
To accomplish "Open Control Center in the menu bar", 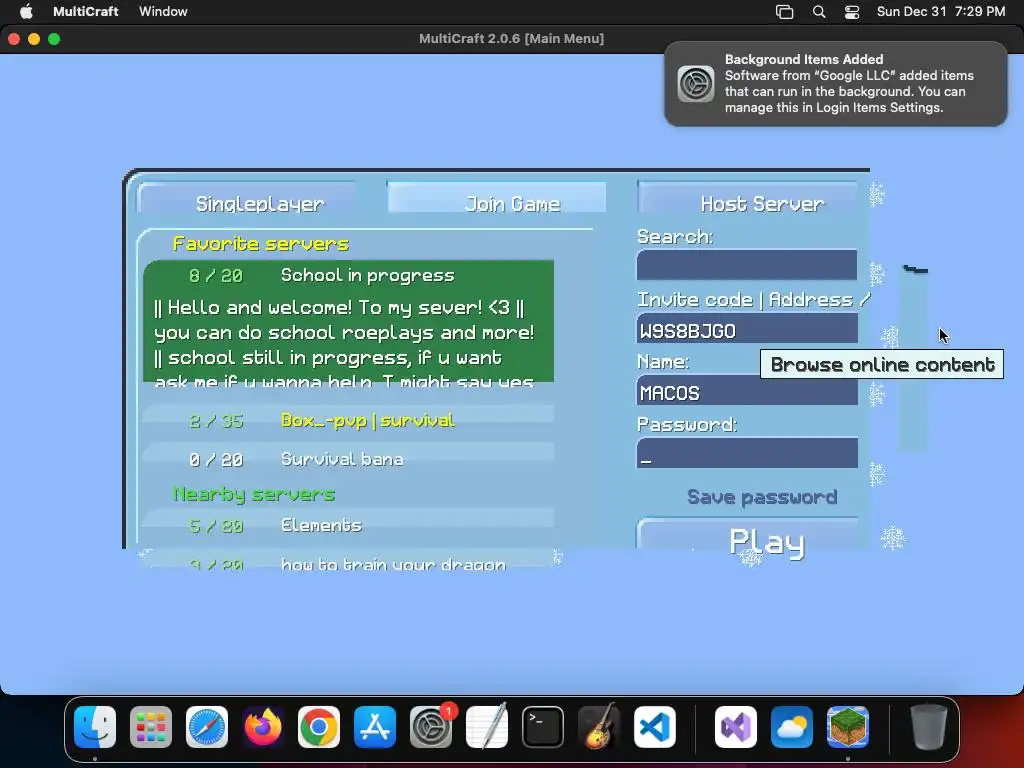I will [852, 12].
